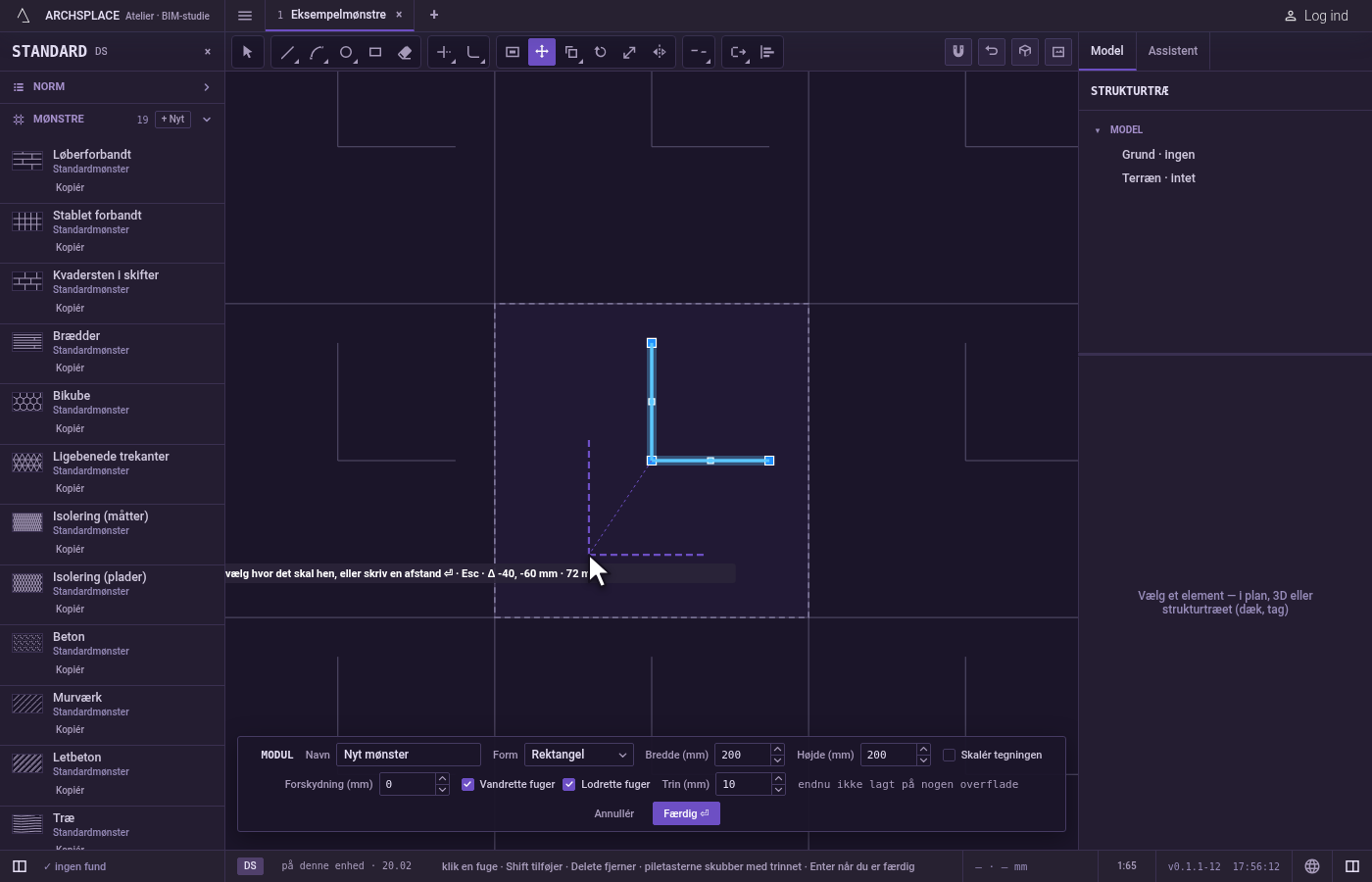This screenshot has height=882, width=1372.
Task: Click Kopiér under Løberforbandt
Action: [x=70, y=187]
